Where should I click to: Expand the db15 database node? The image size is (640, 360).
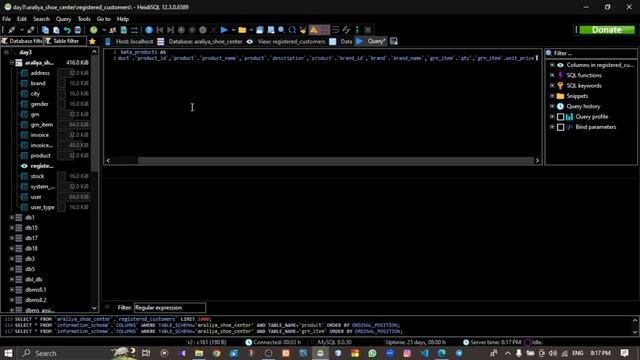12,228
